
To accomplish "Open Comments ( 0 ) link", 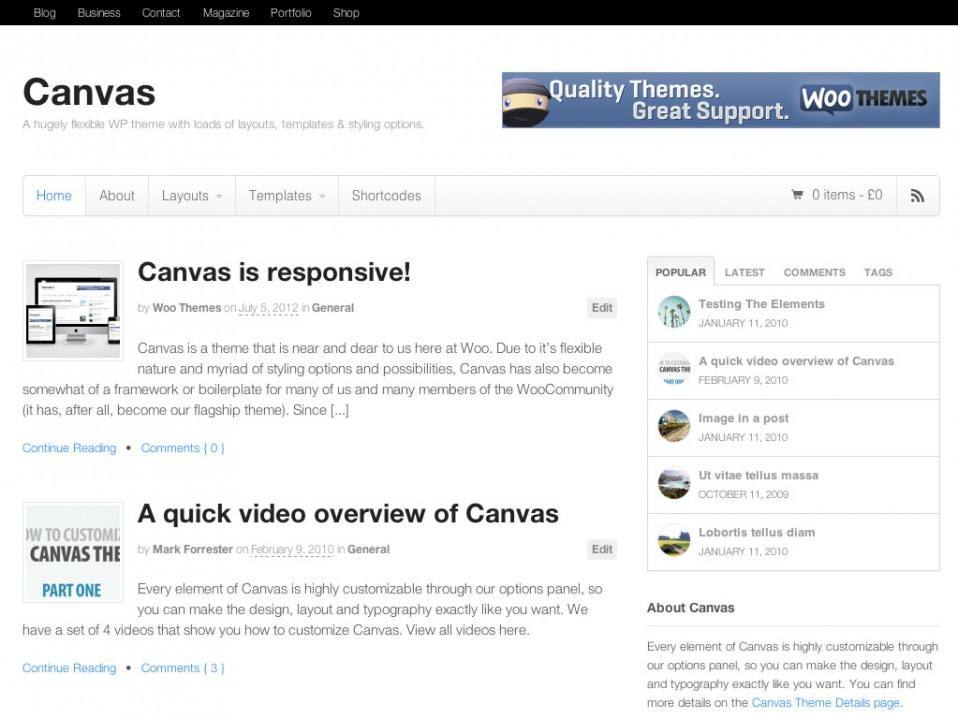I will [183, 448].
